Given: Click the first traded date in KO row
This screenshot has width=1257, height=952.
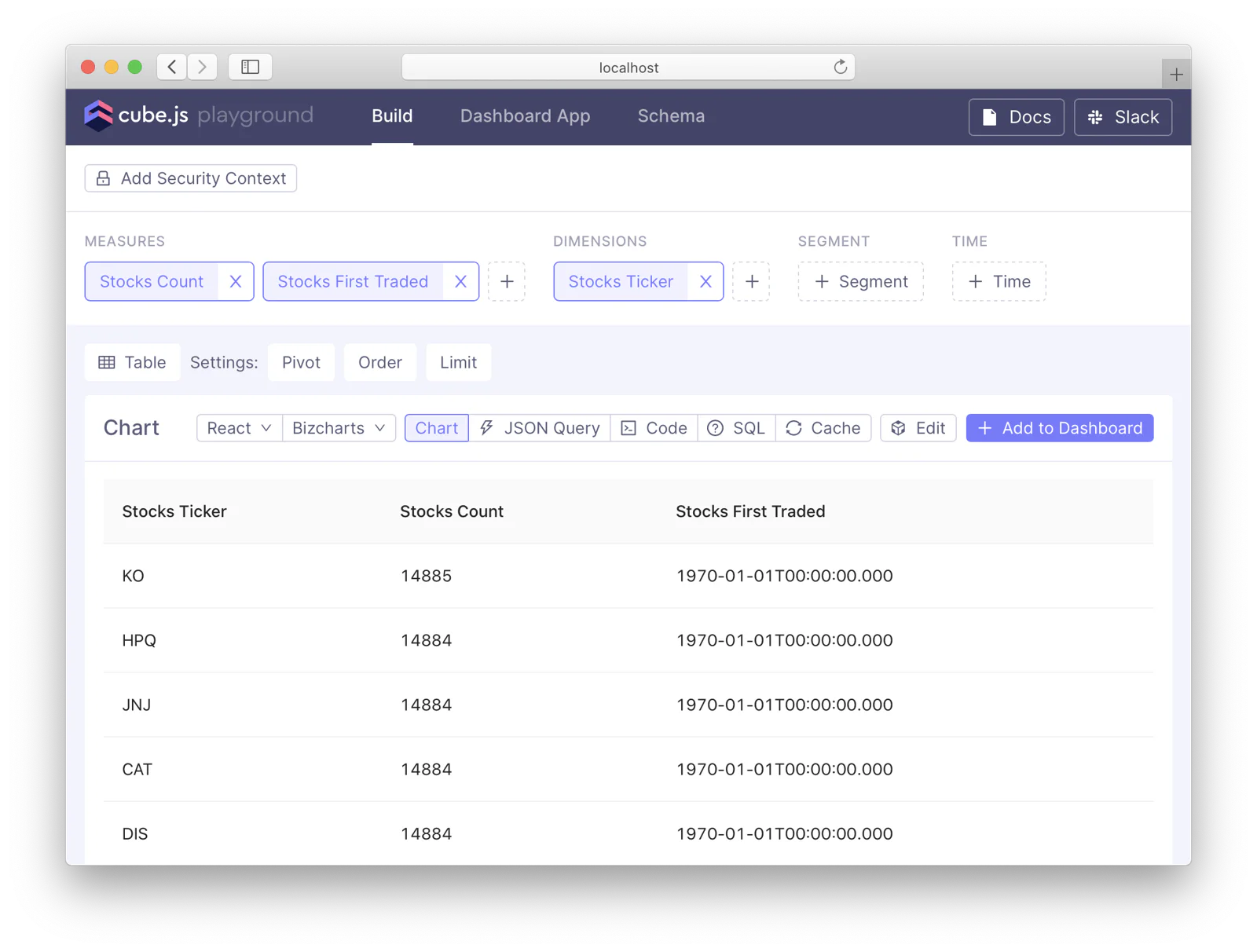Looking at the screenshot, I should pos(784,576).
